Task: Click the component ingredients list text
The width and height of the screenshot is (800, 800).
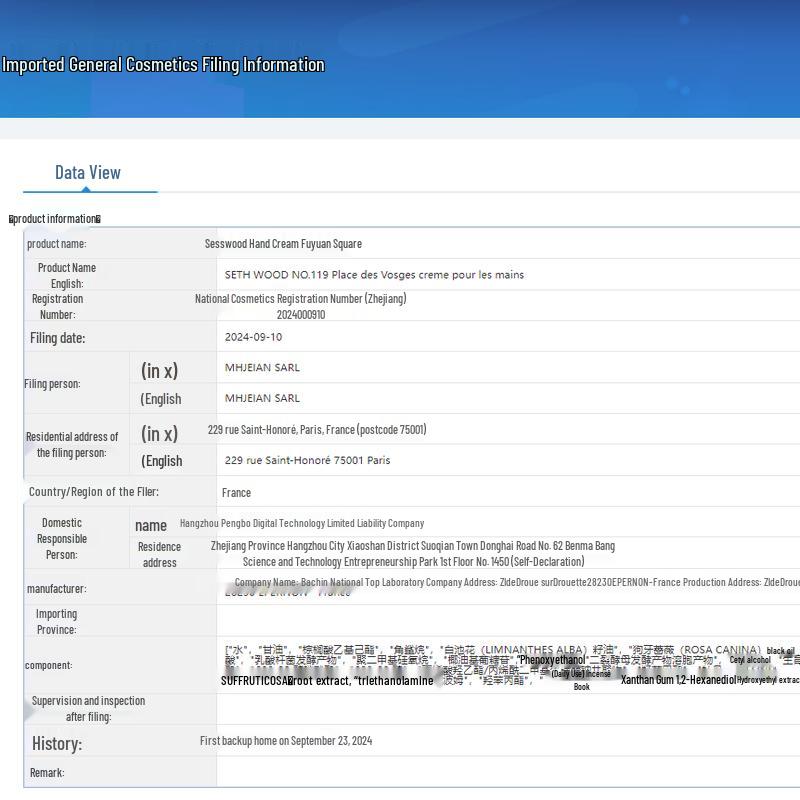Action: 500,665
